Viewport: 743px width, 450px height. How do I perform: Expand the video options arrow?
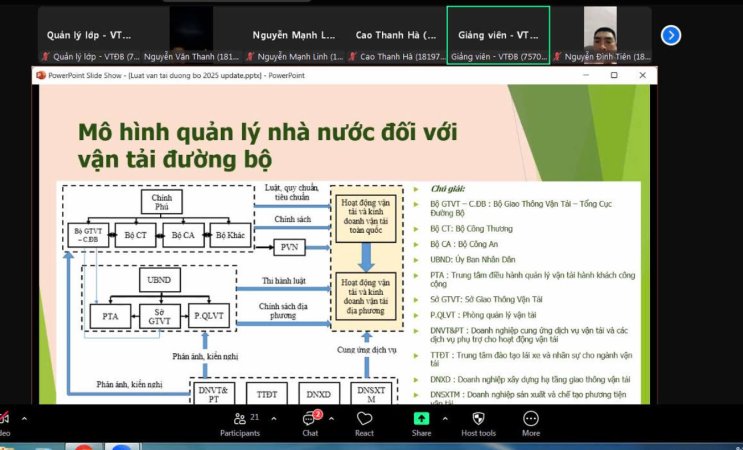pos(24,419)
